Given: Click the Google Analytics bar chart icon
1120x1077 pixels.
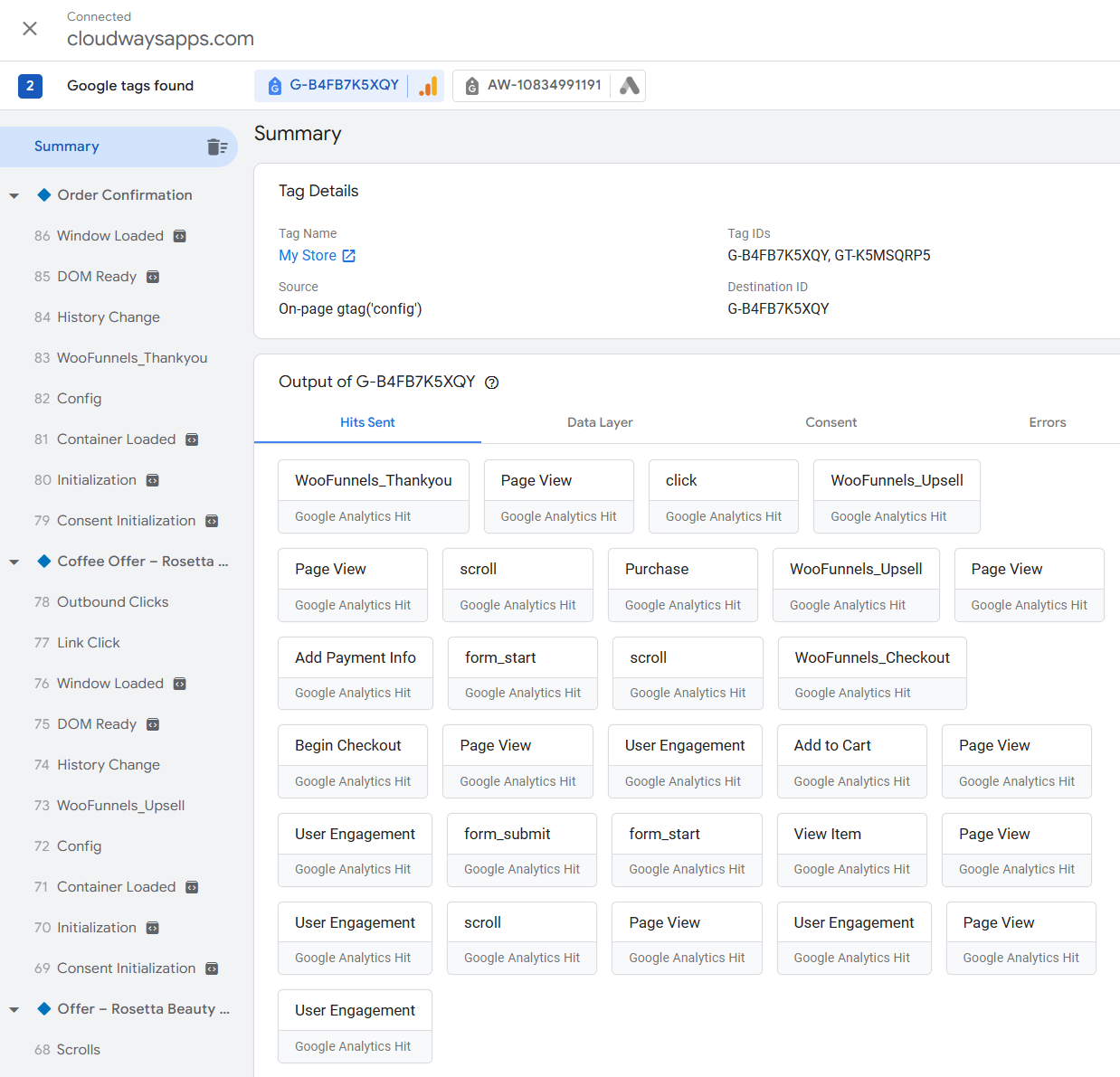Looking at the screenshot, I should (x=428, y=86).
